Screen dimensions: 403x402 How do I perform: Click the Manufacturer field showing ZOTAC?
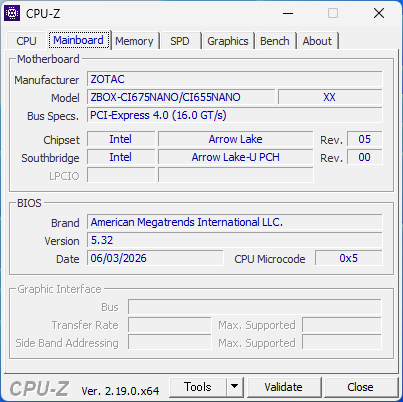(x=235, y=79)
